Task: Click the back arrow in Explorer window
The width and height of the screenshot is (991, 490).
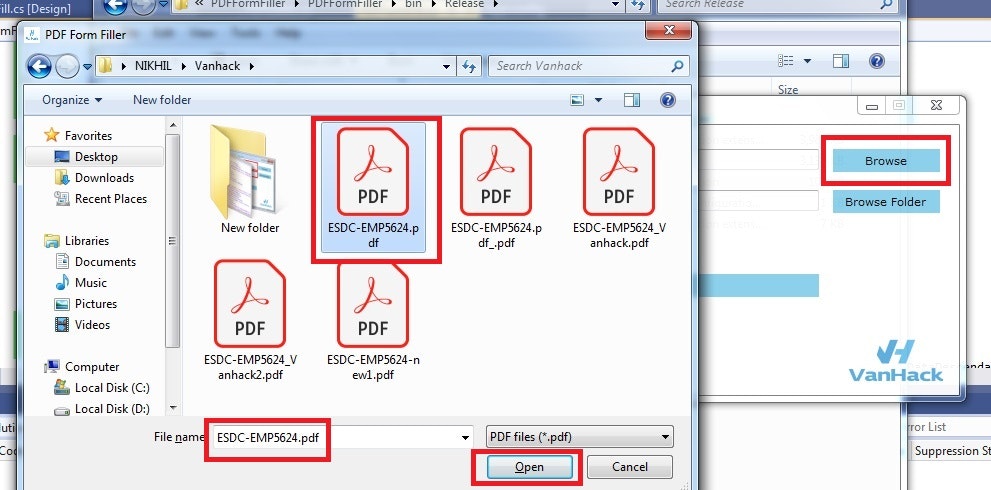Action: pos(115,6)
